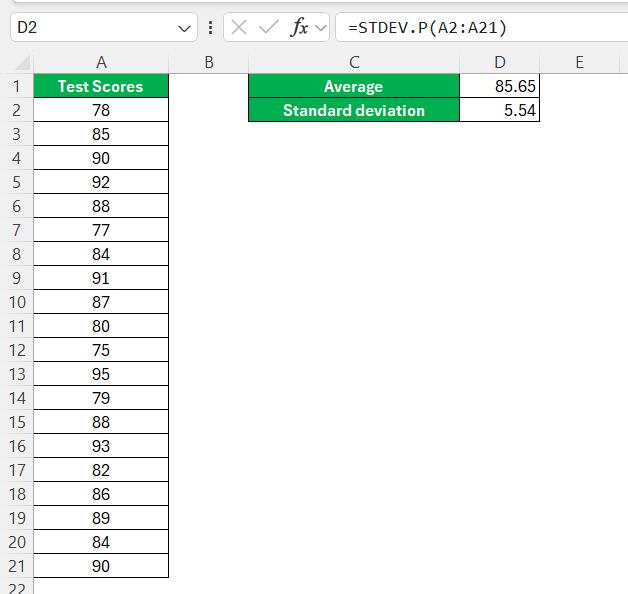Click cell A14 containing 79
This screenshot has height=594, width=628.
pos(101,398)
